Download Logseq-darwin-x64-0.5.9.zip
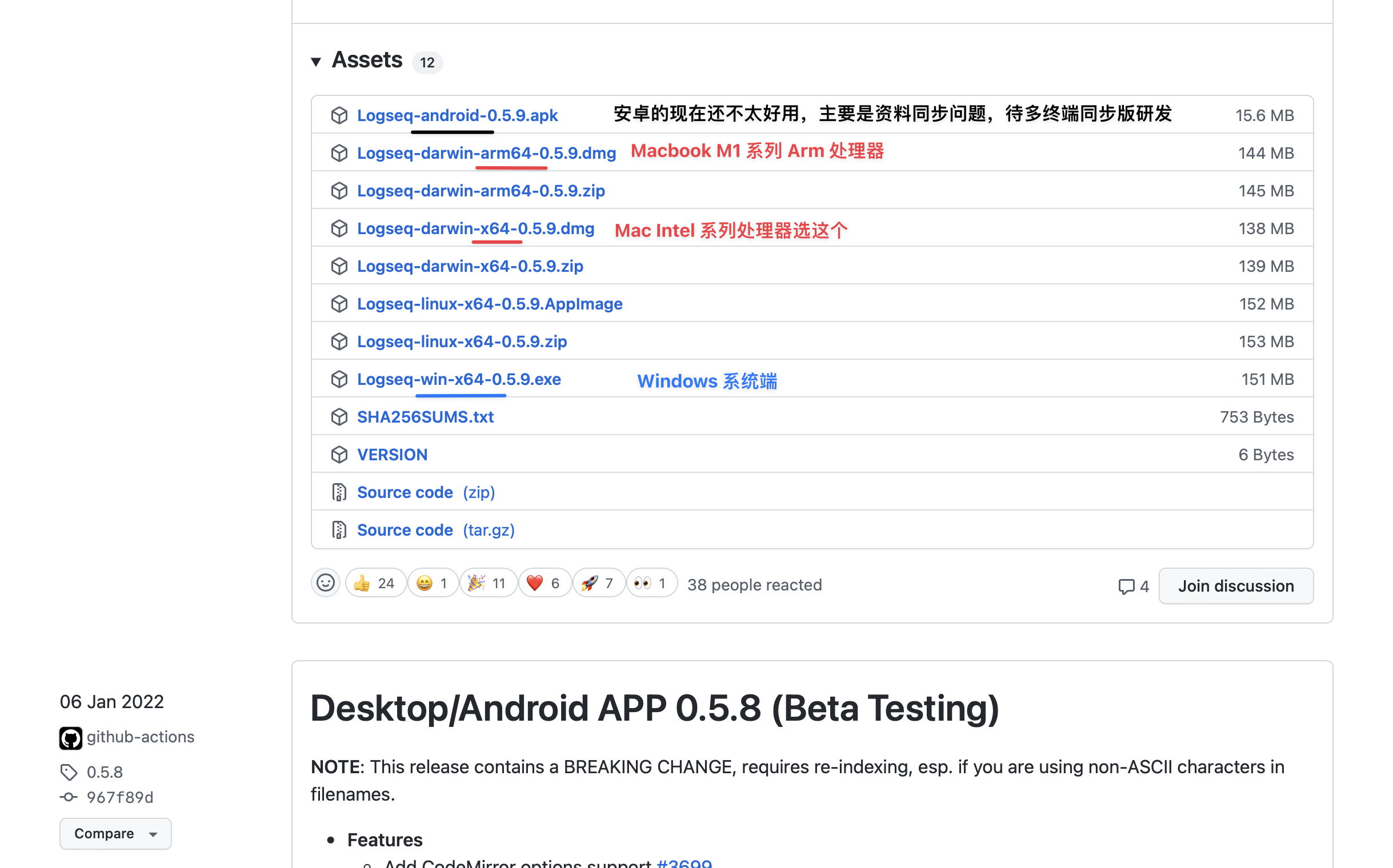Image resolution: width=1393 pixels, height=868 pixels. (470, 266)
